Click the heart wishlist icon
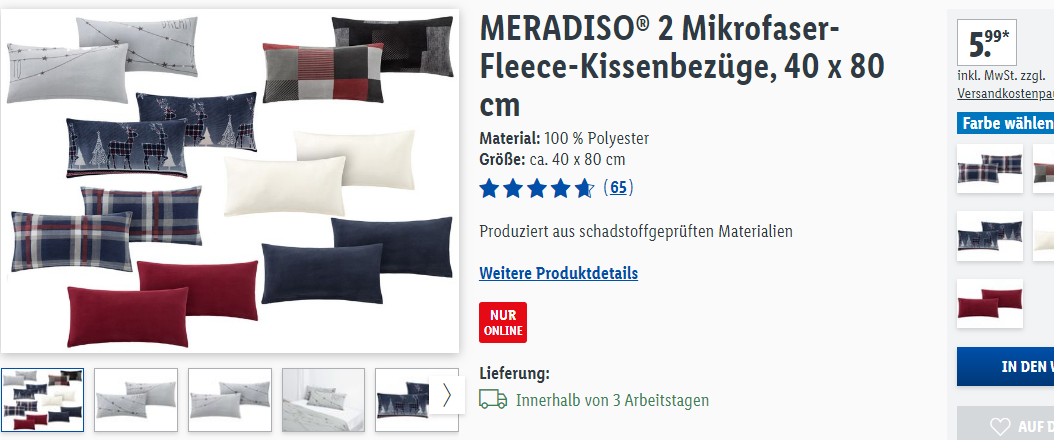The height and width of the screenshot is (440, 1054). [x=1000, y=426]
